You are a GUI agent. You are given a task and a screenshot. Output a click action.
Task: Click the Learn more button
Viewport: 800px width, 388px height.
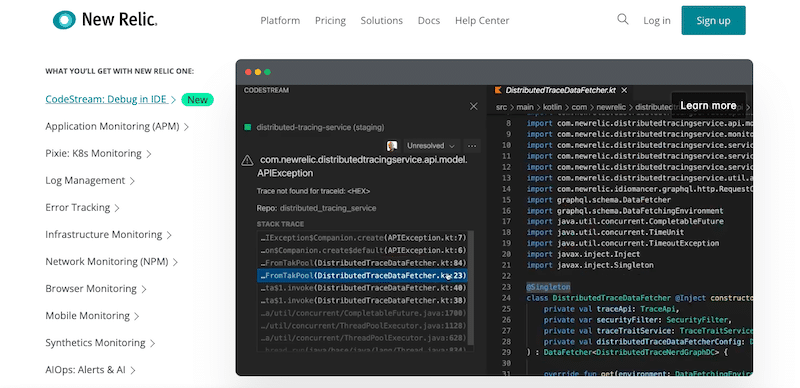[708, 106]
